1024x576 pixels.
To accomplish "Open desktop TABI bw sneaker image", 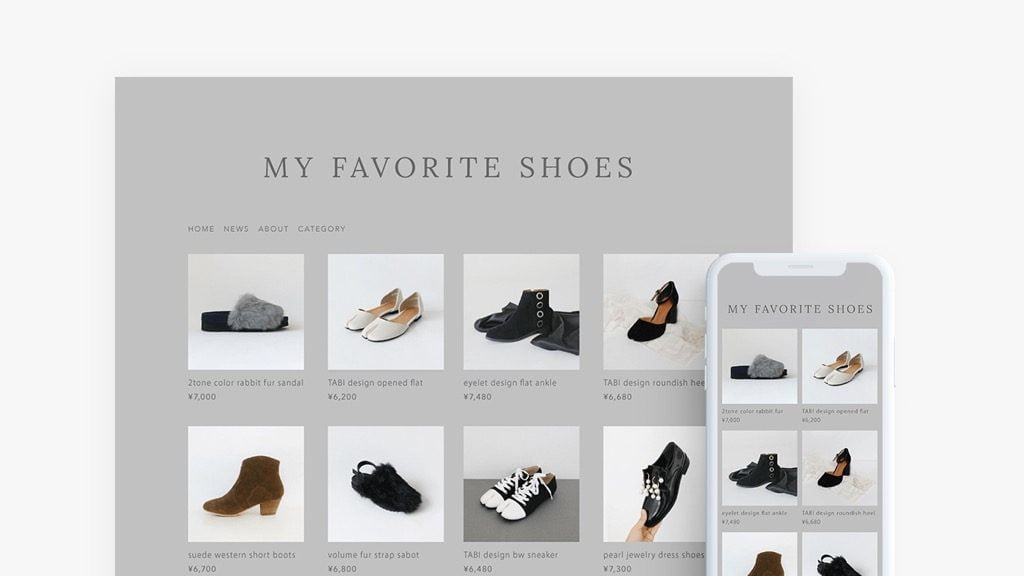I will (521, 484).
